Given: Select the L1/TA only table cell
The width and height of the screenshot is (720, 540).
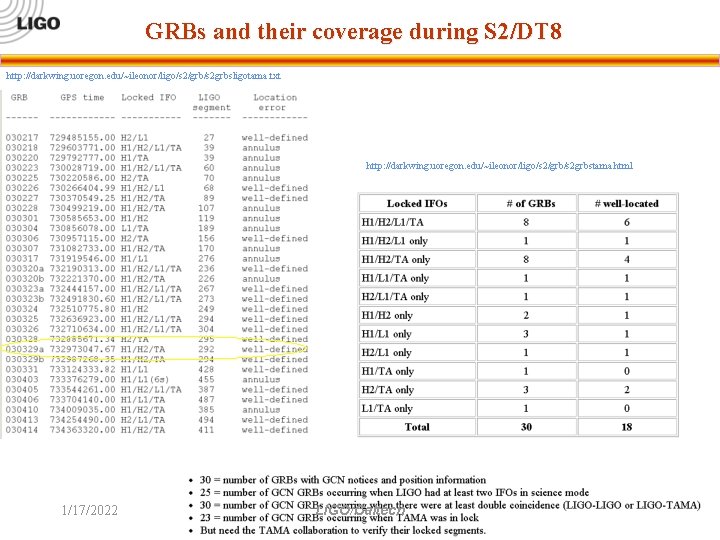Looking at the screenshot, I should 417,408.
